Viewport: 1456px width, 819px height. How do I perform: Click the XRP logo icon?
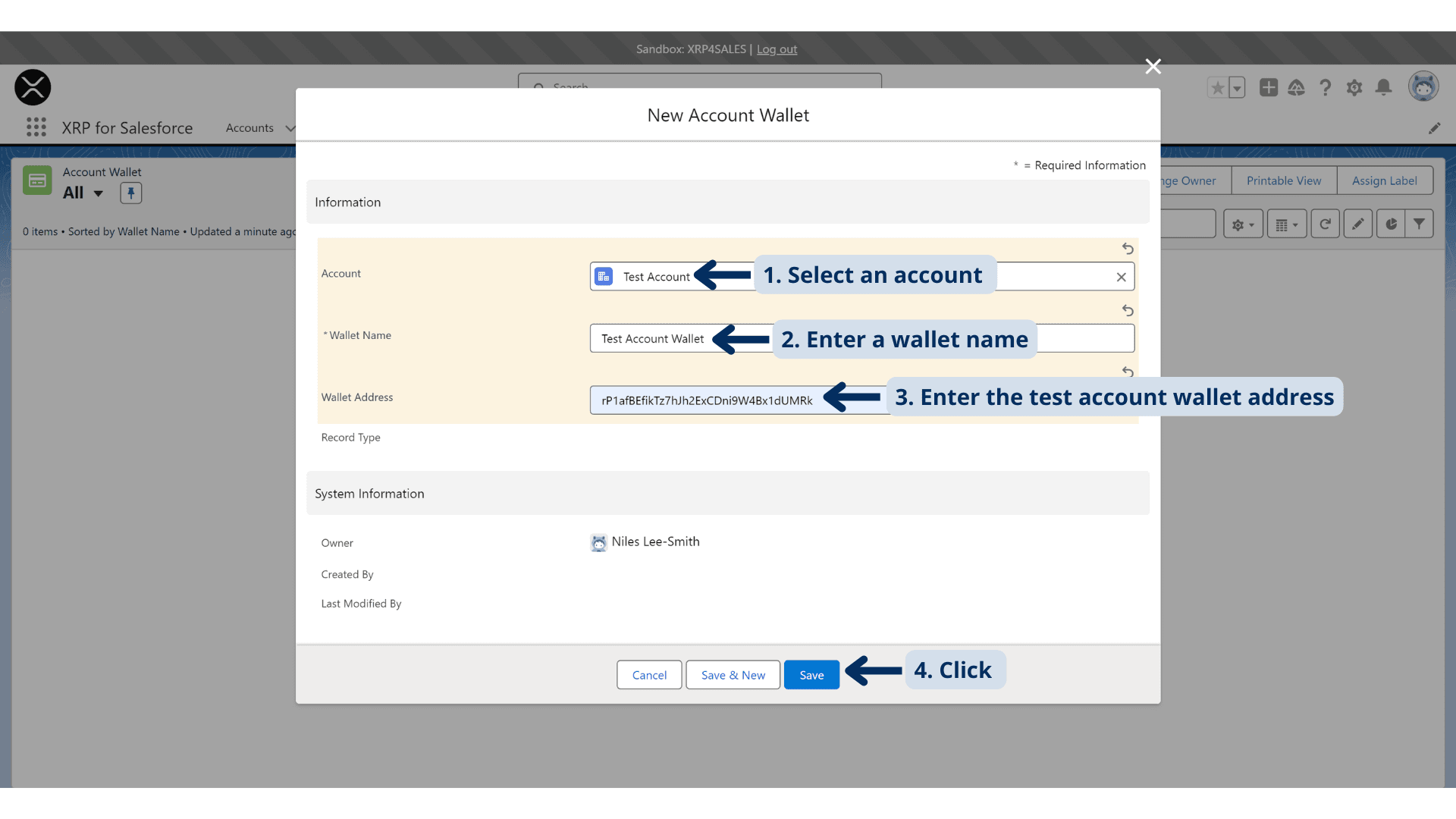33,87
